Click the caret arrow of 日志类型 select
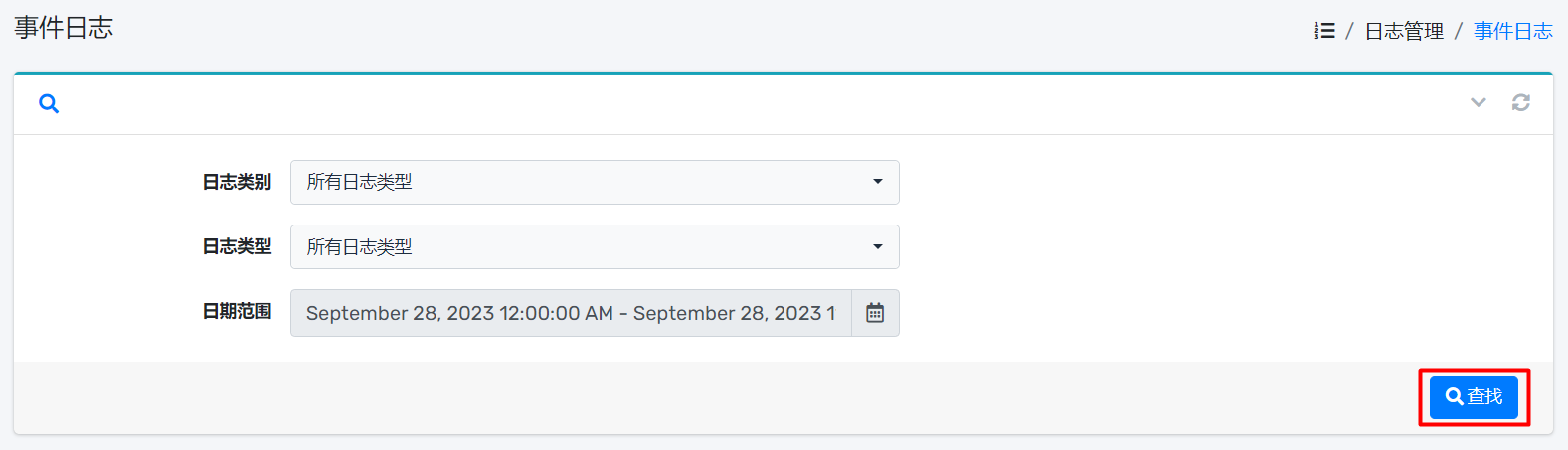 [x=877, y=247]
